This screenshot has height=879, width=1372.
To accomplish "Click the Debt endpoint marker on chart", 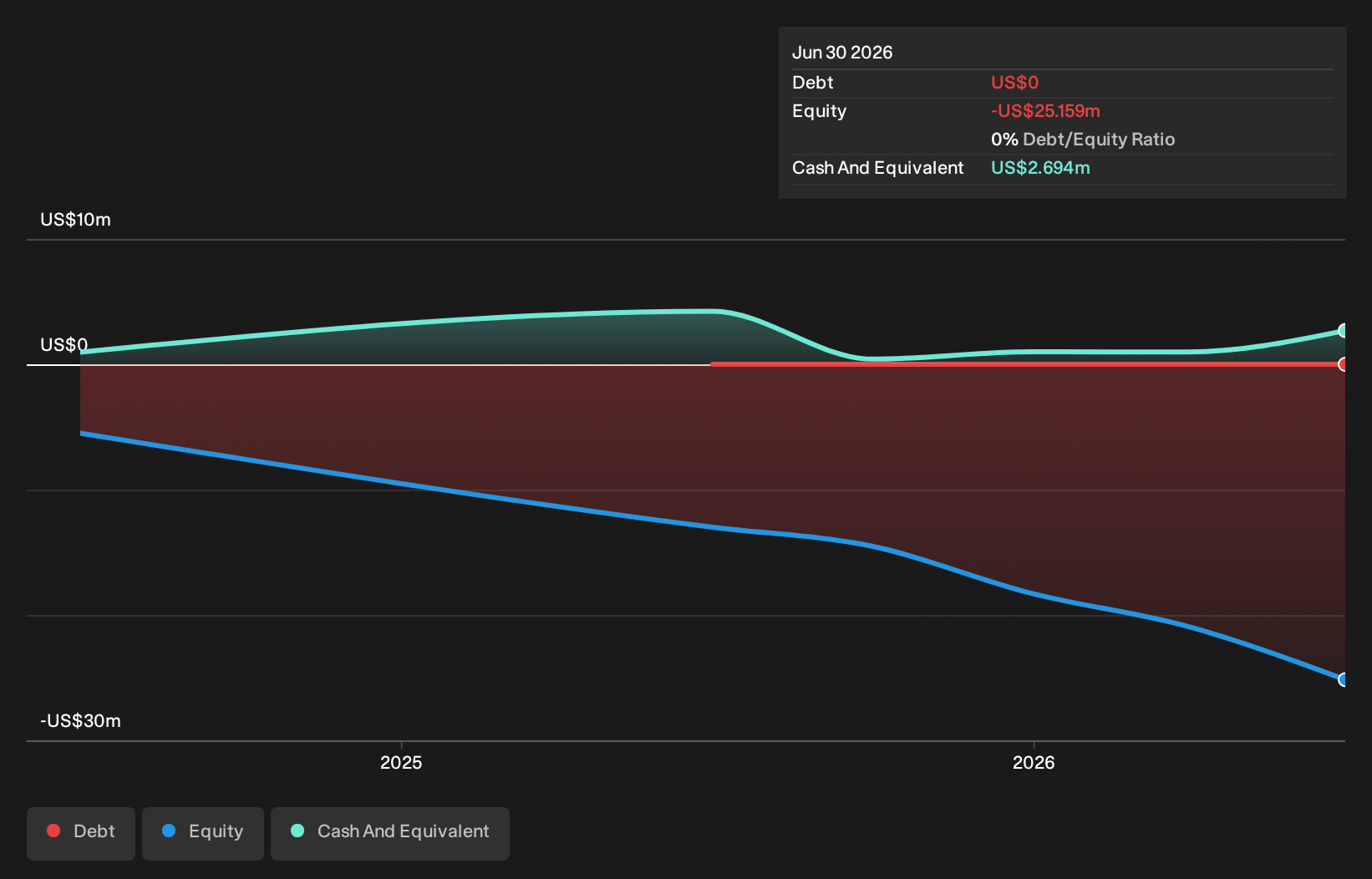I will (1343, 364).
